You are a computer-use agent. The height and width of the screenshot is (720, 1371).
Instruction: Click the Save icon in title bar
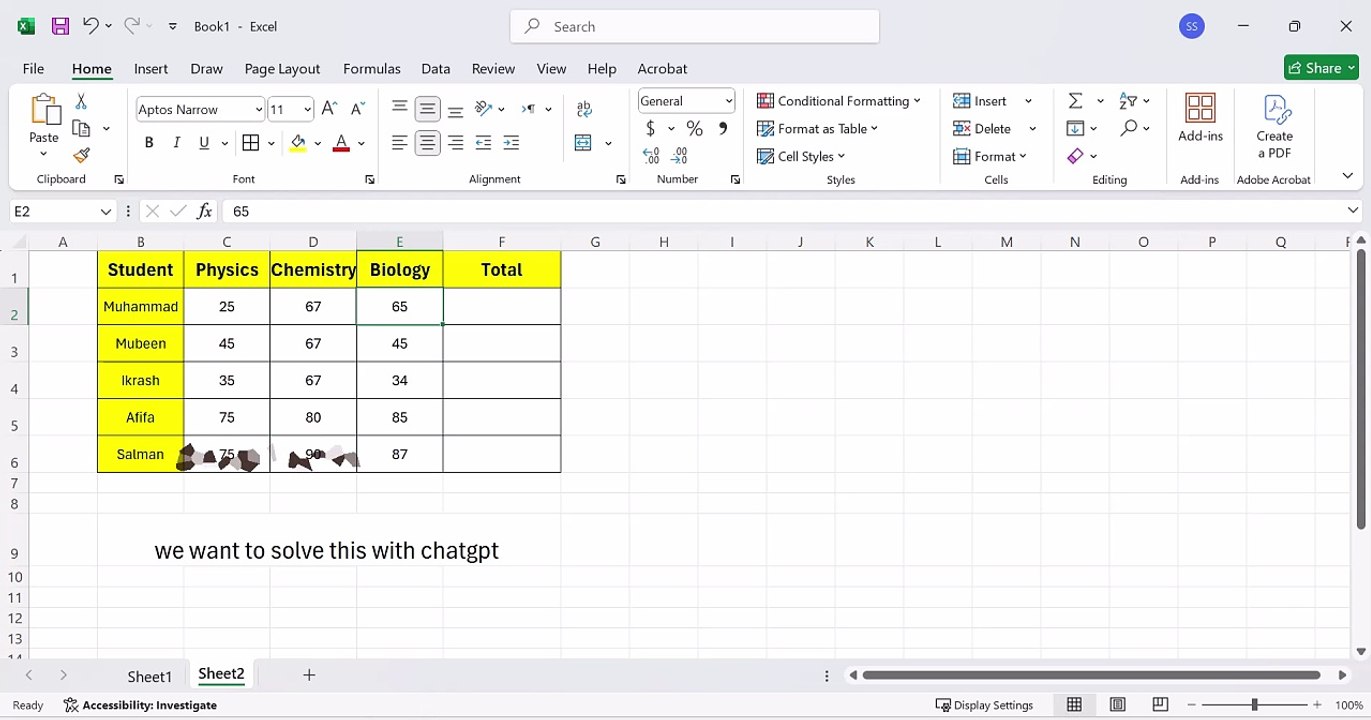point(60,26)
